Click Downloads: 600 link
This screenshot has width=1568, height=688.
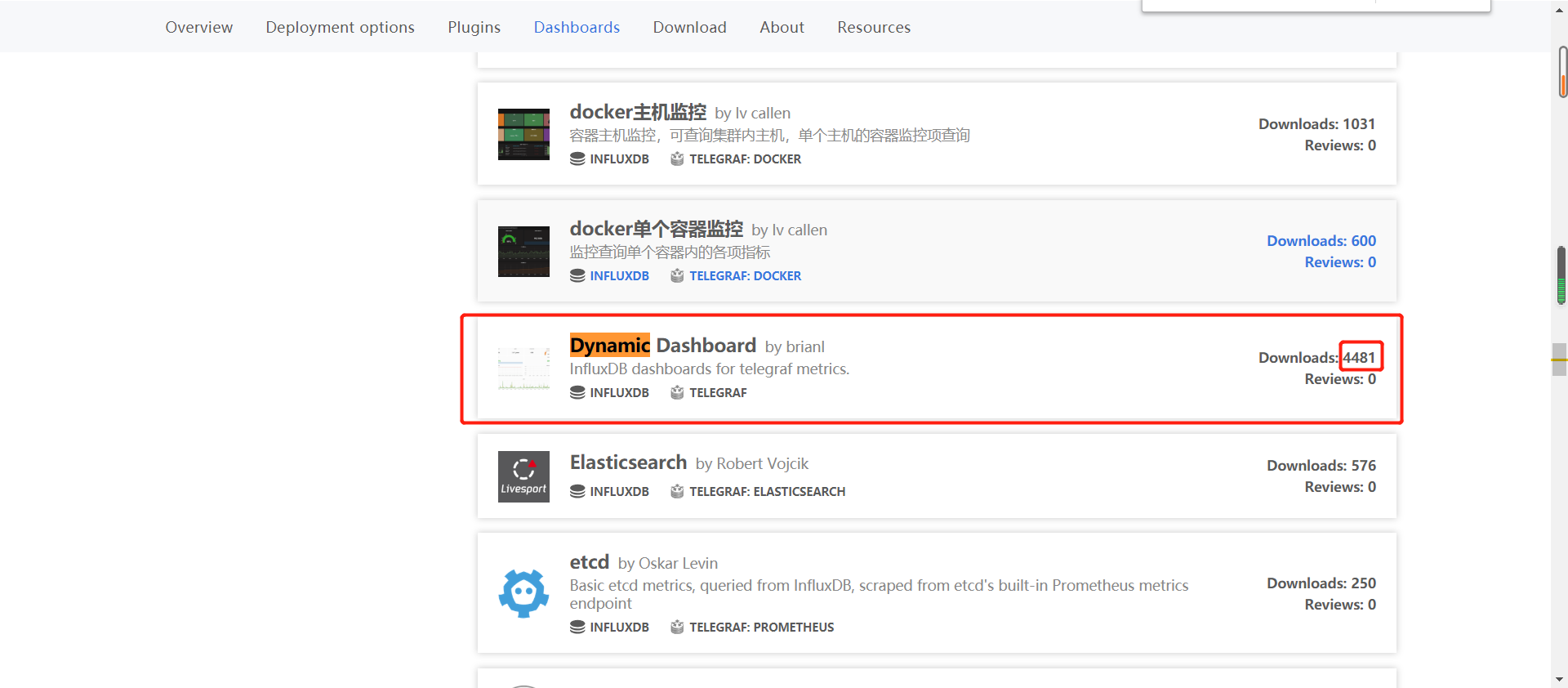coord(1321,241)
